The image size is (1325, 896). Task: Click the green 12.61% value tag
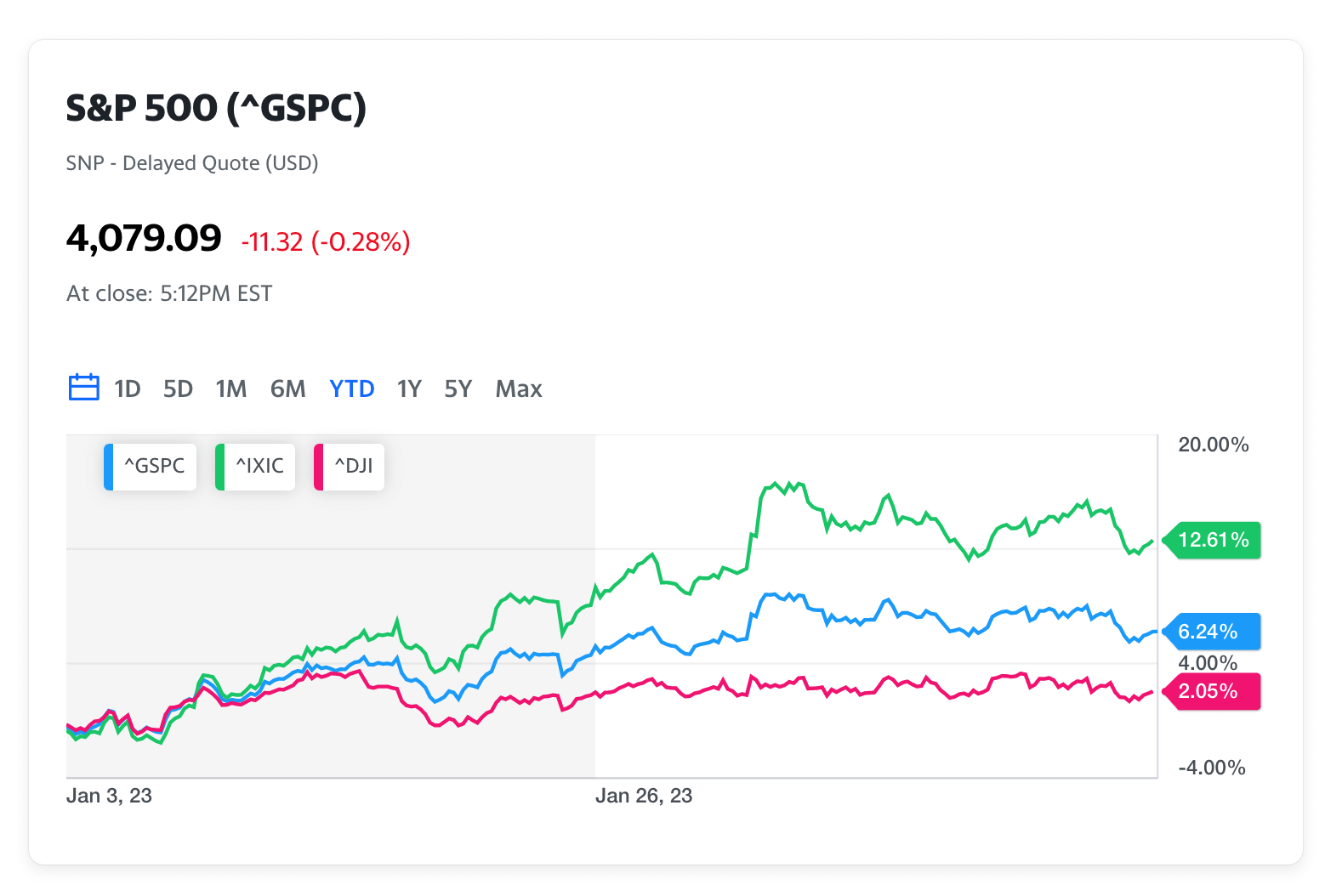click(1212, 540)
